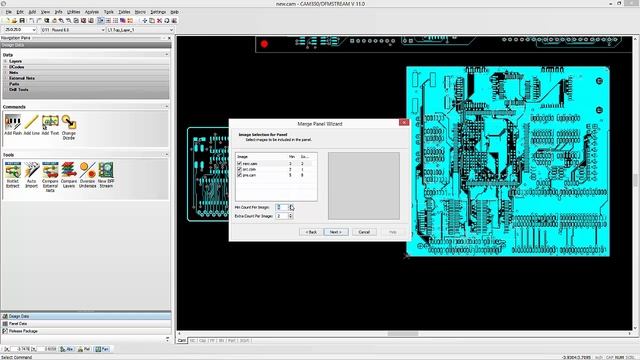
Task: Collapse the Tools section header
Action: click(x=167, y=155)
